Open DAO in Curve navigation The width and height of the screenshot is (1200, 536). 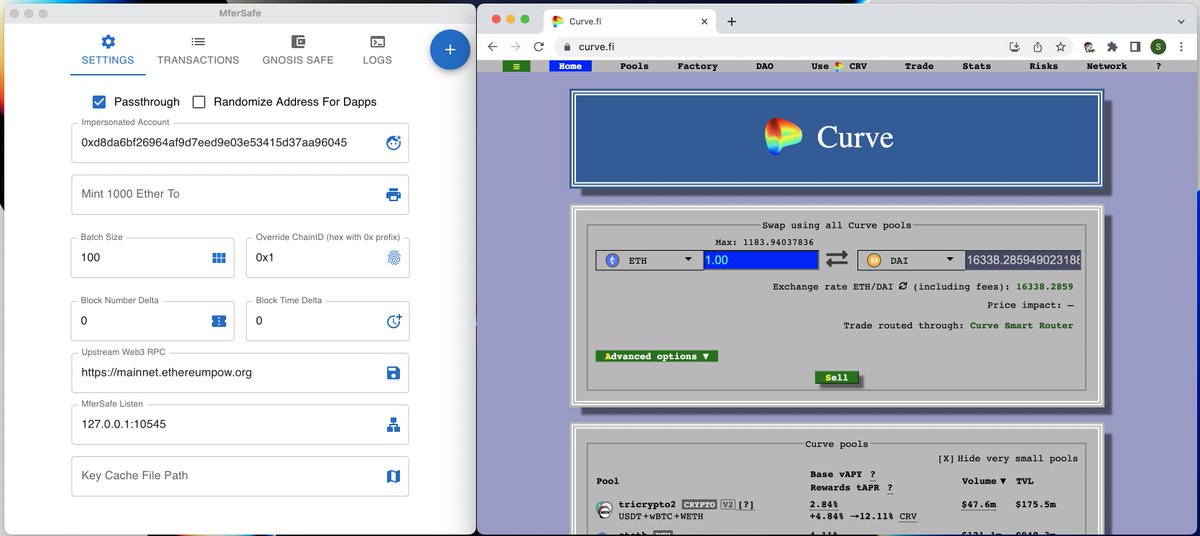coord(764,66)
